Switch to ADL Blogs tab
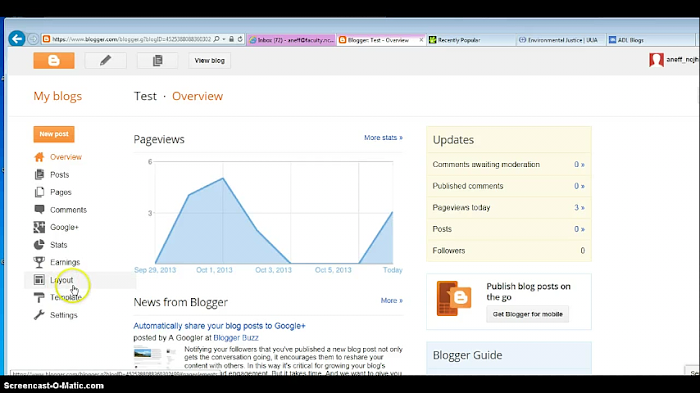Viewport: 700px width, 393px height. point(630,40)
